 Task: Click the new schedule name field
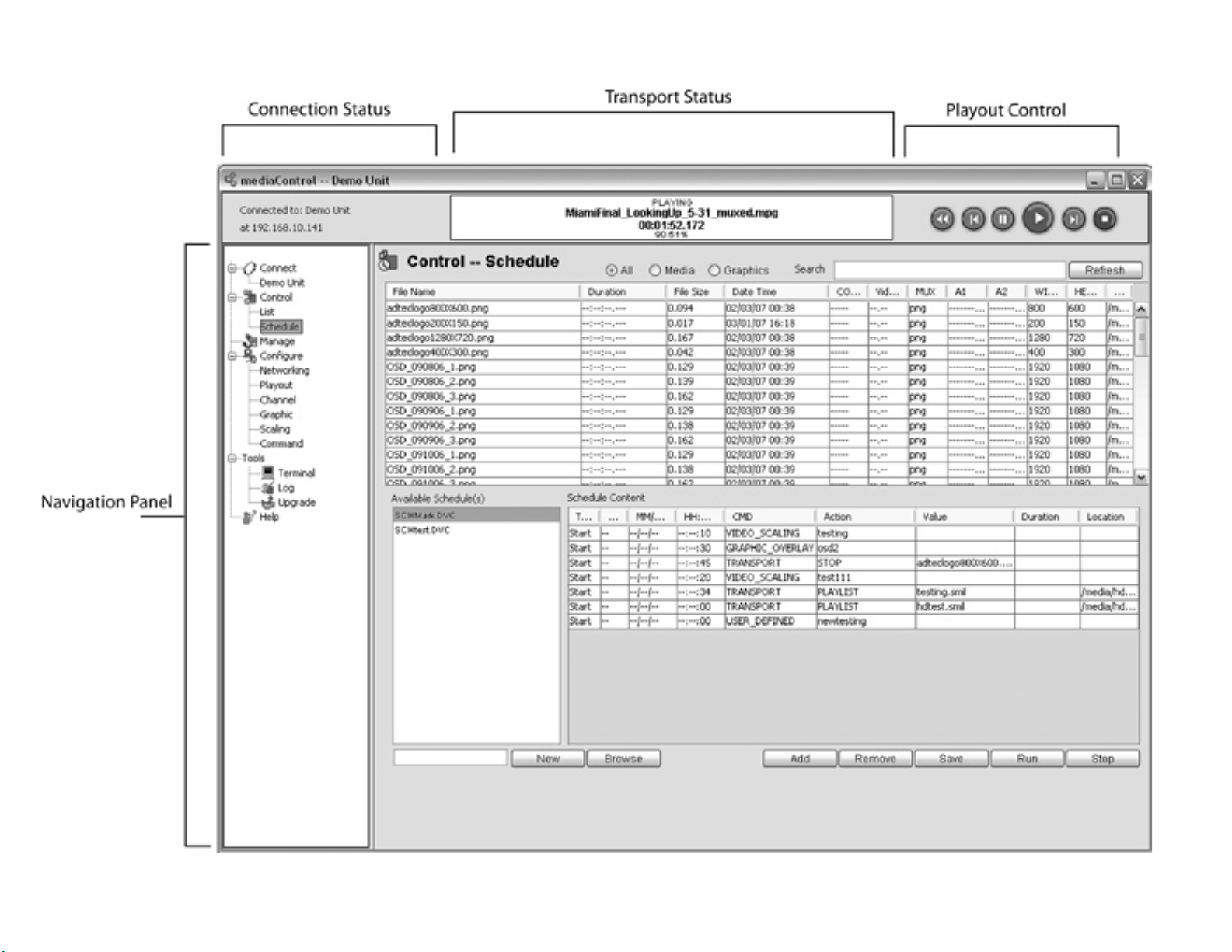450,758
